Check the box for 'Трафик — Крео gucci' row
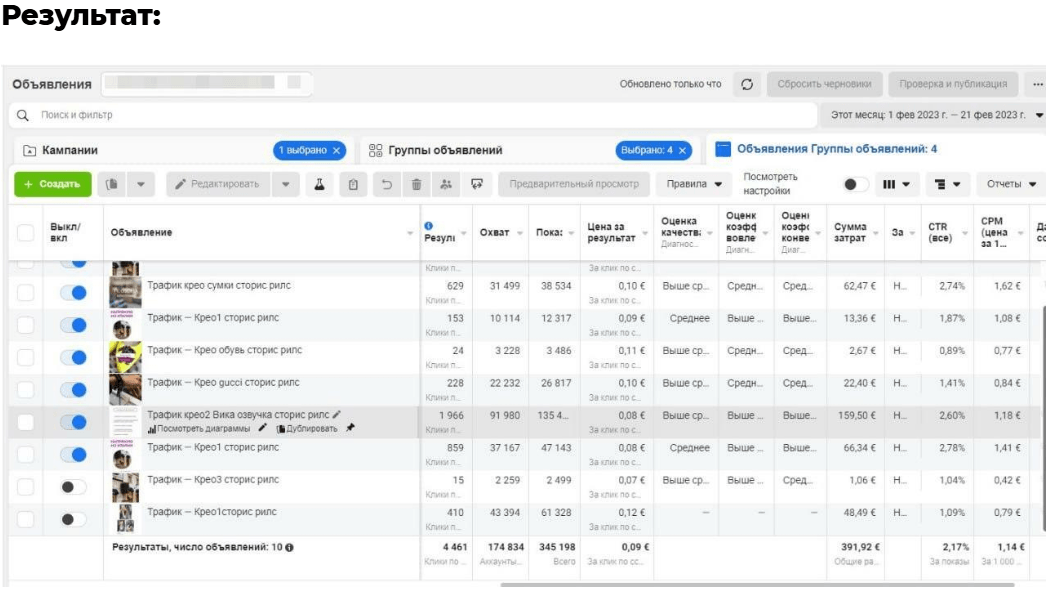This screenshot has width=1046, height=589. coord(26,390)
